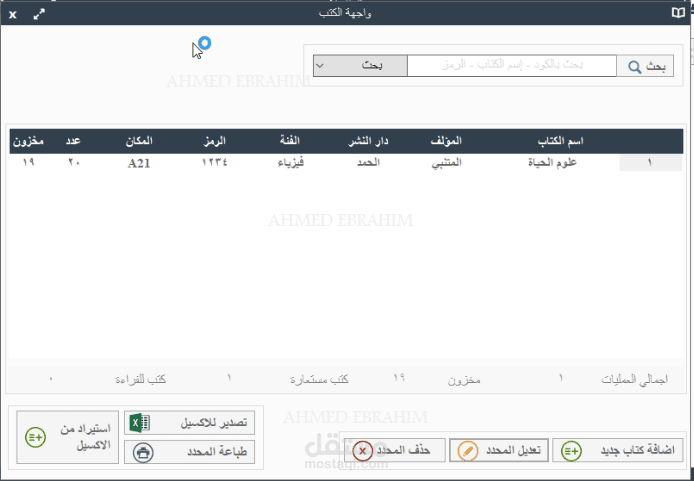
Task: Click printer icon on طباعة المحدد
Action: tap(143, 453)
